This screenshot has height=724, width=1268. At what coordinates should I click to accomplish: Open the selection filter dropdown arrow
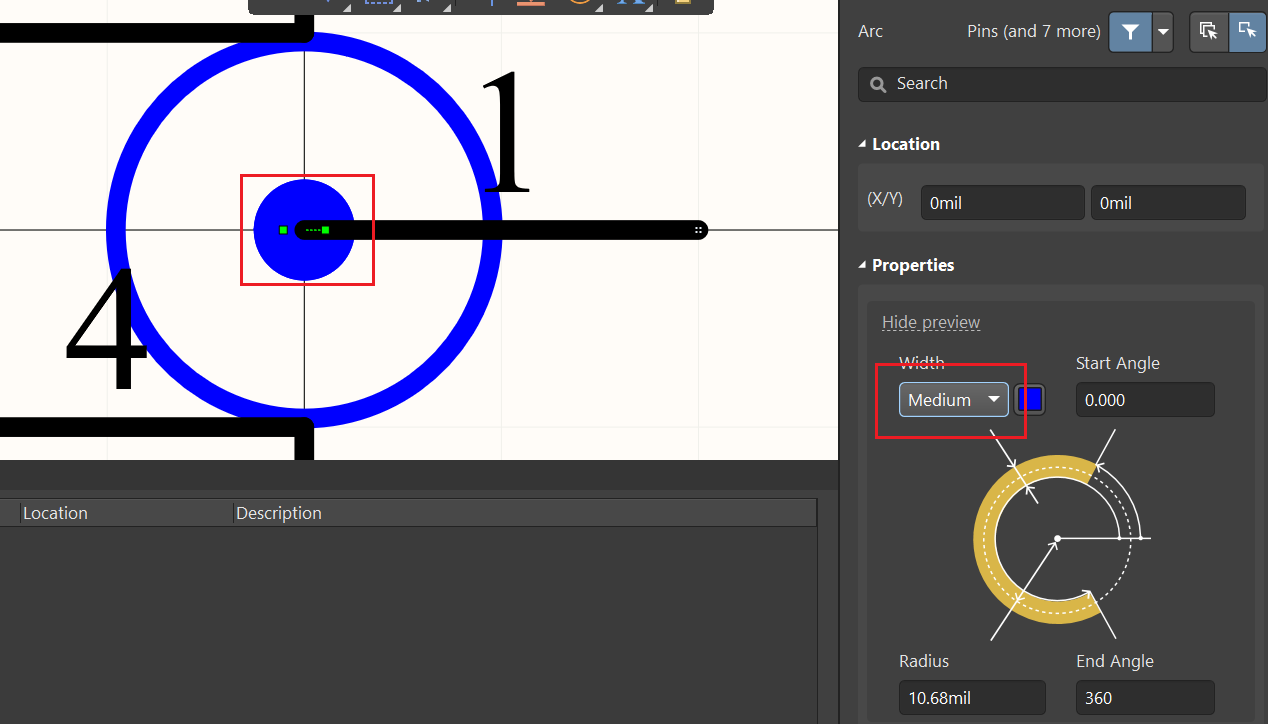click(x=1163, y=32)
